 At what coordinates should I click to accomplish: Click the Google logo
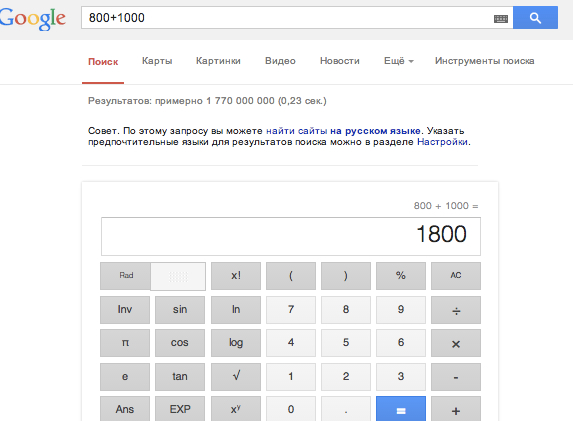coord(32,18)
